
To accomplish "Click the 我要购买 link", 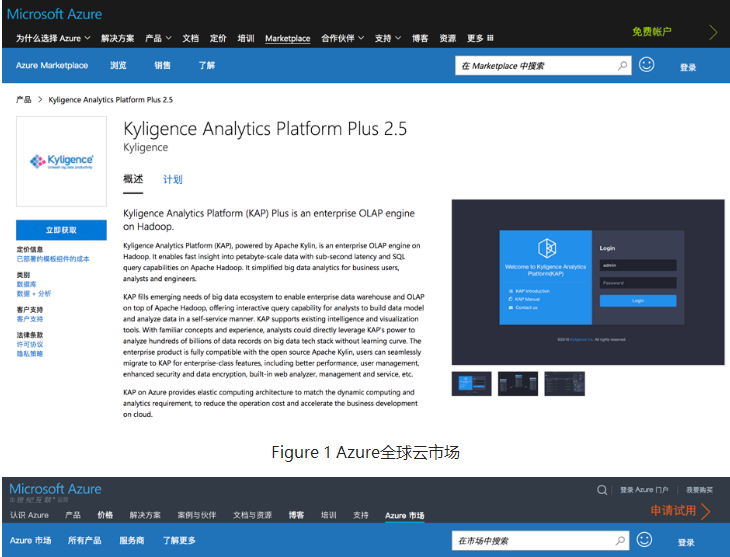I will [700, 490].
